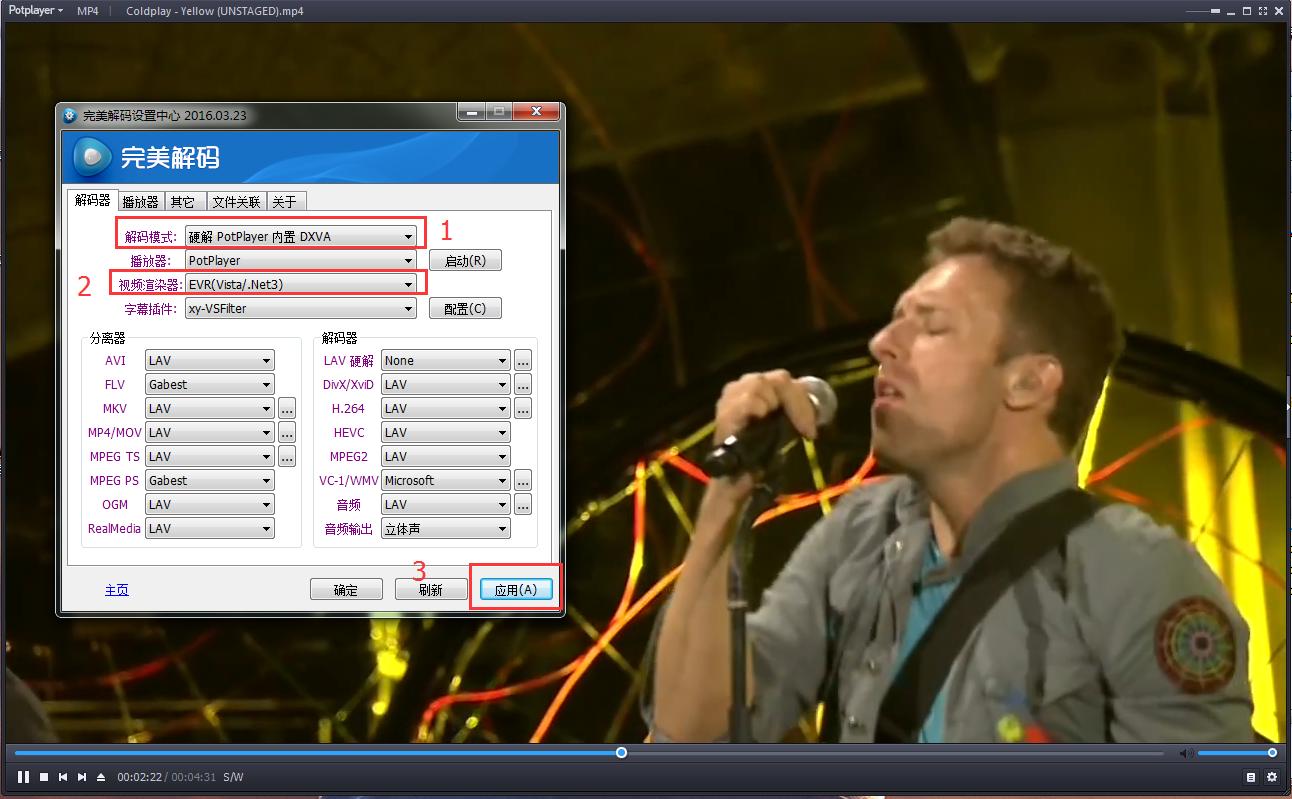The image size is (1292, 799).
Task: Expand the 音频输出 dropdown
Action: 446,529
